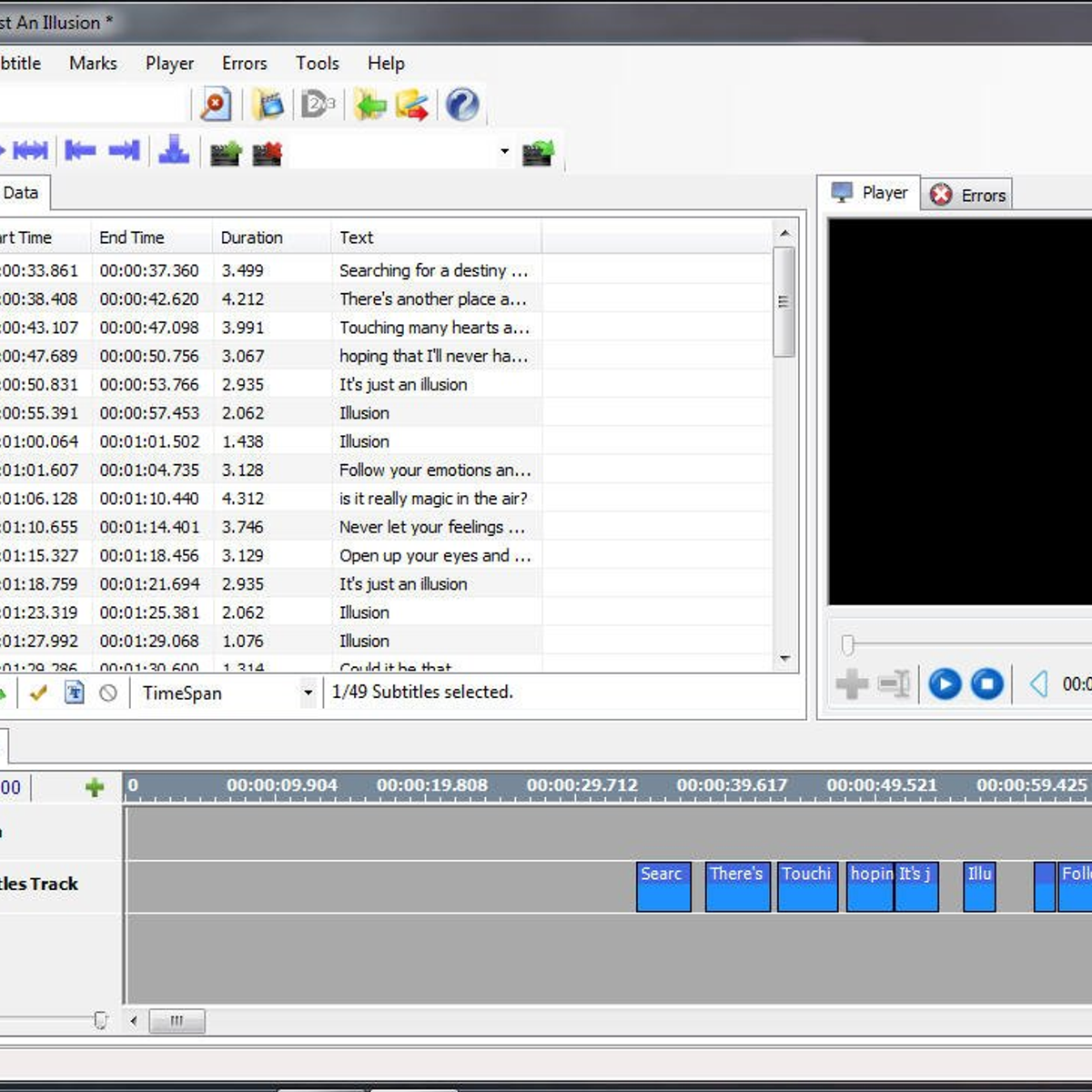This screenshot has height=1092, width=1092.
Task: Click the folder icon with green arrow
Action: click(x=370, y=106)
